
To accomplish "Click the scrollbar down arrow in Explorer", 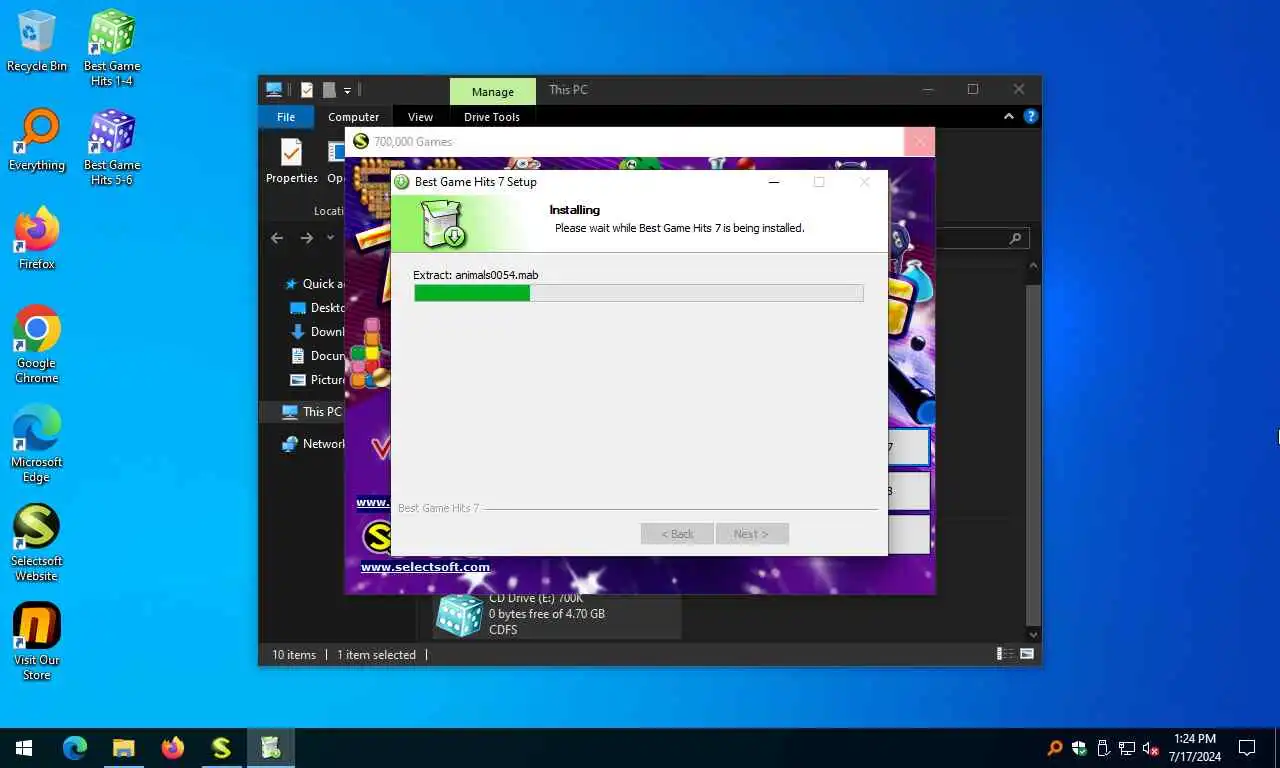I will (x=1034, y=634).
